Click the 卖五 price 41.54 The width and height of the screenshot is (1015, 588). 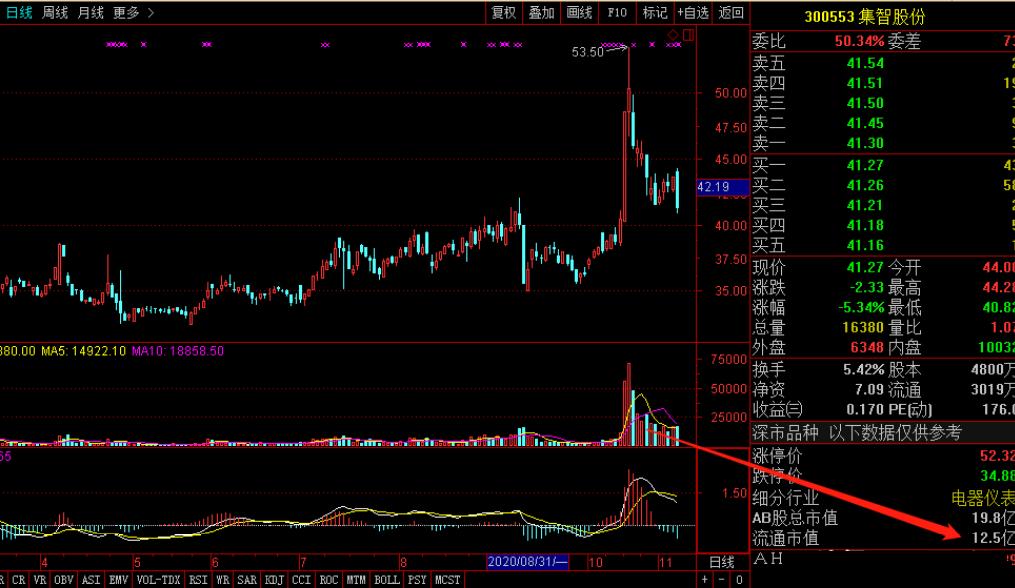tap(865, 63)
